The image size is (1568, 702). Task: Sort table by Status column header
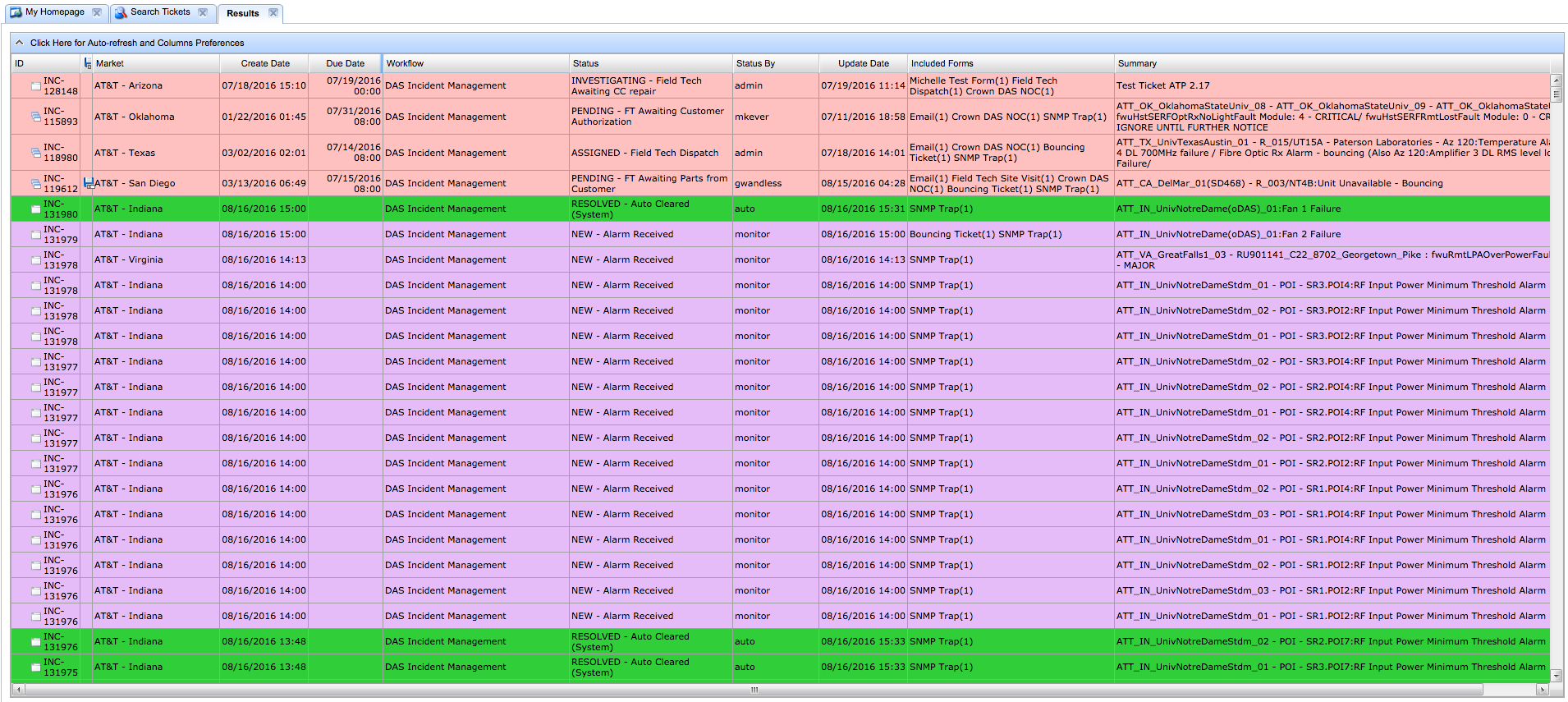click(x=585, y=63)
